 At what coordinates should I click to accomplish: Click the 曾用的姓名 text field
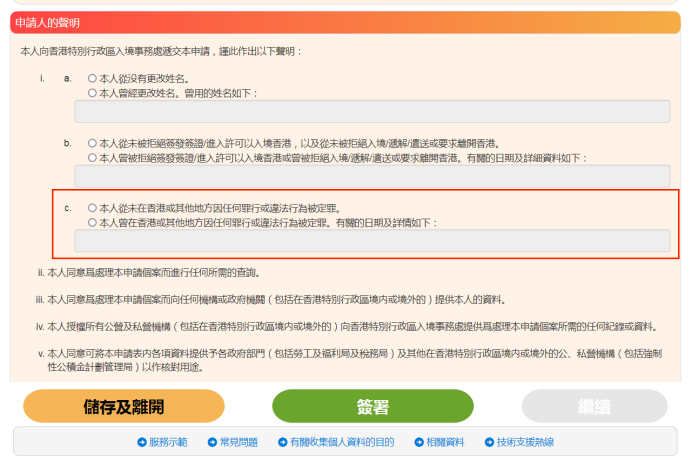coord(372,111)
